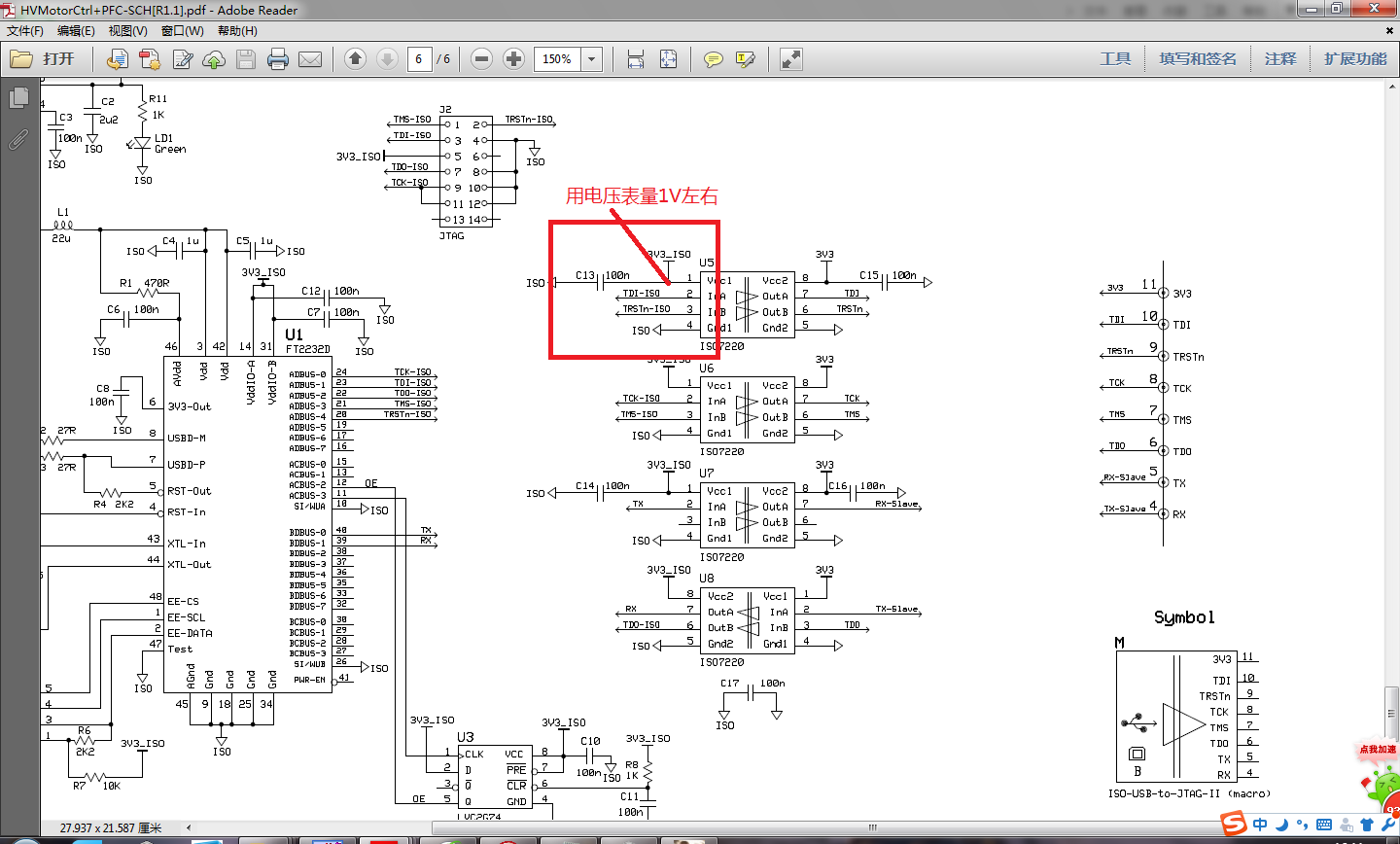The height and width of the screenshot is (844, 1400).
Task: Open the Comment (注释) pane
Action: coord(1280,59)
